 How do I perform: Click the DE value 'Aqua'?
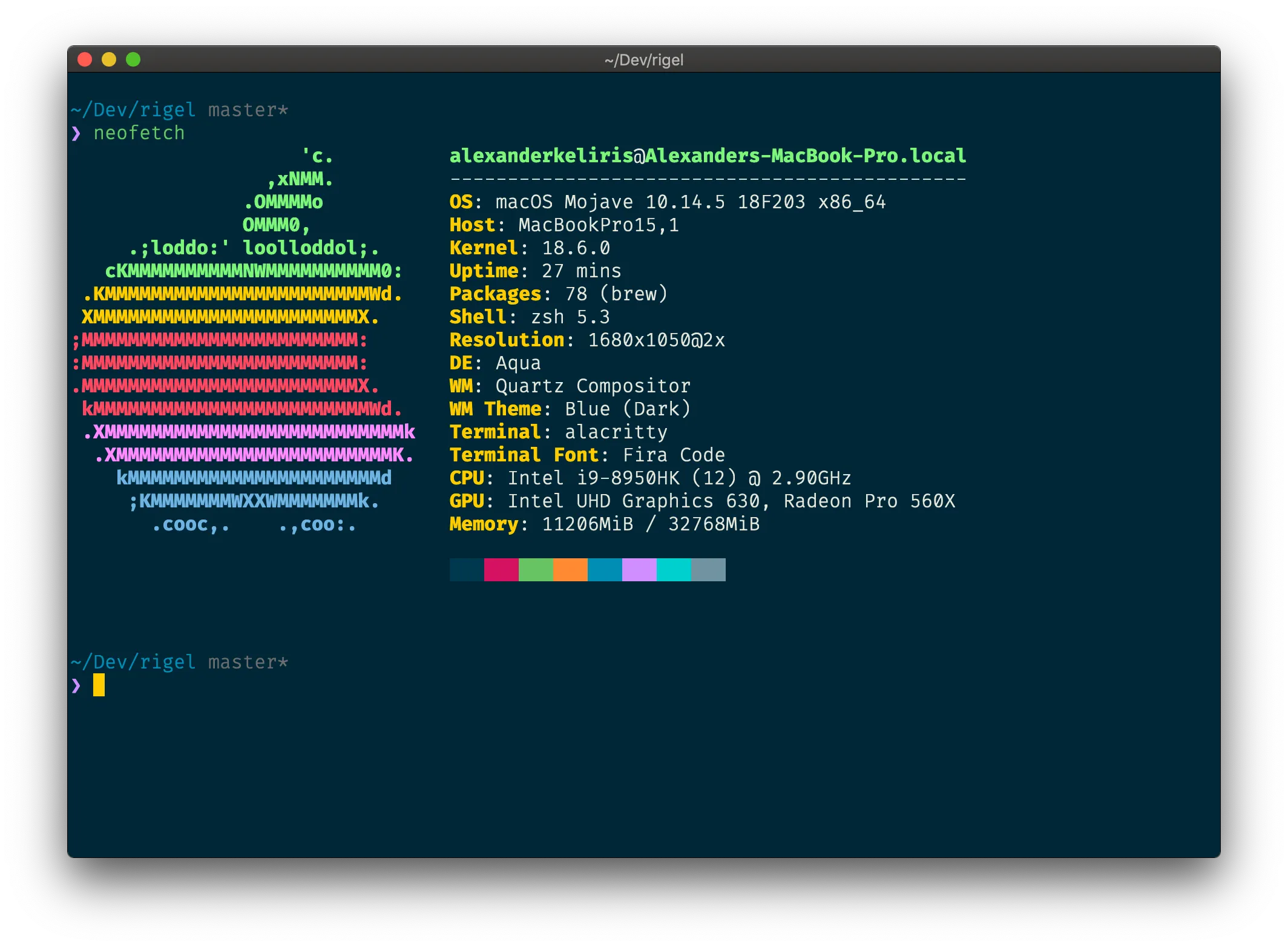click(518, 363)
